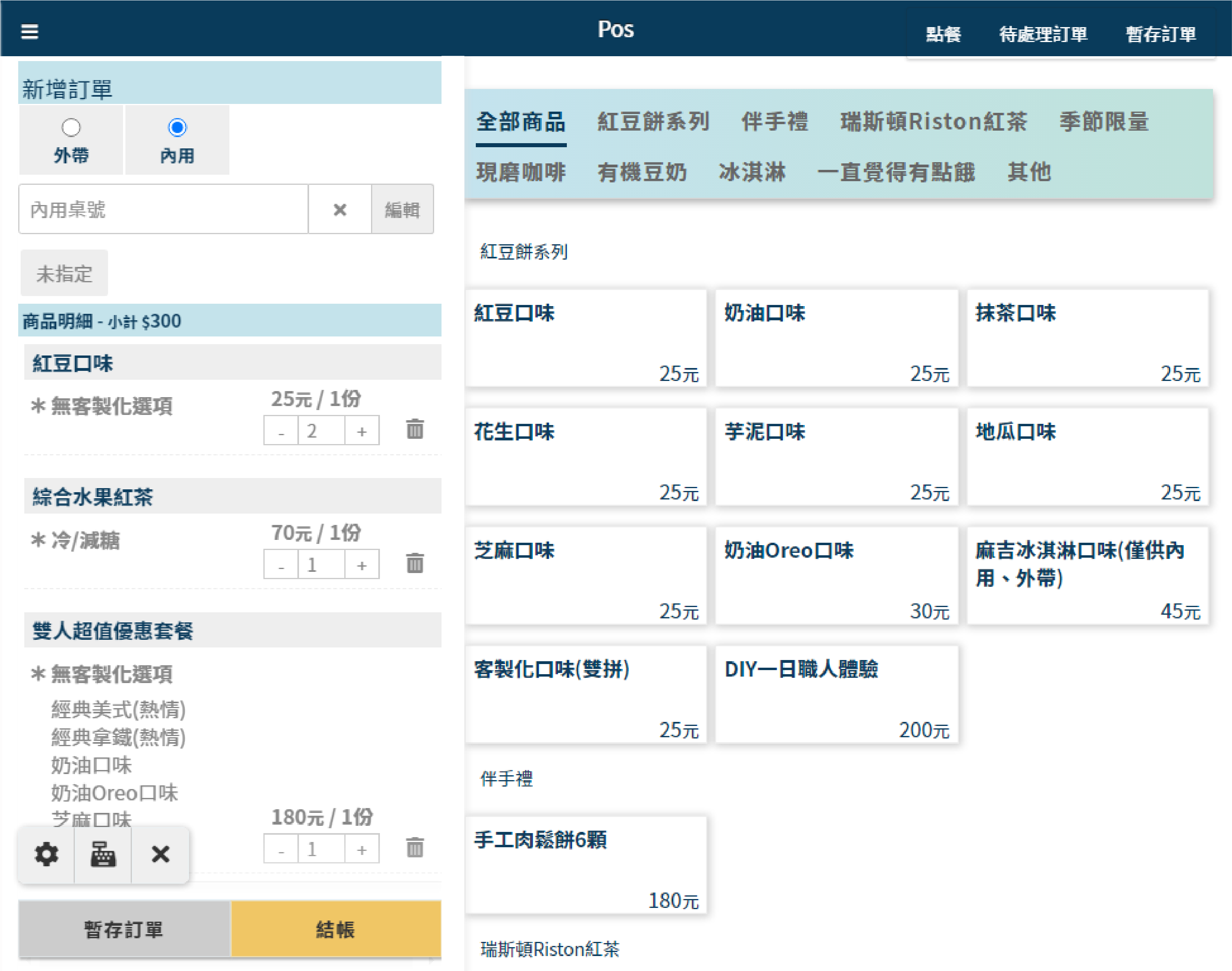Add 奶油口味 product card
The height and width of the screenshot is (971, 1232).
pos(837,339)
